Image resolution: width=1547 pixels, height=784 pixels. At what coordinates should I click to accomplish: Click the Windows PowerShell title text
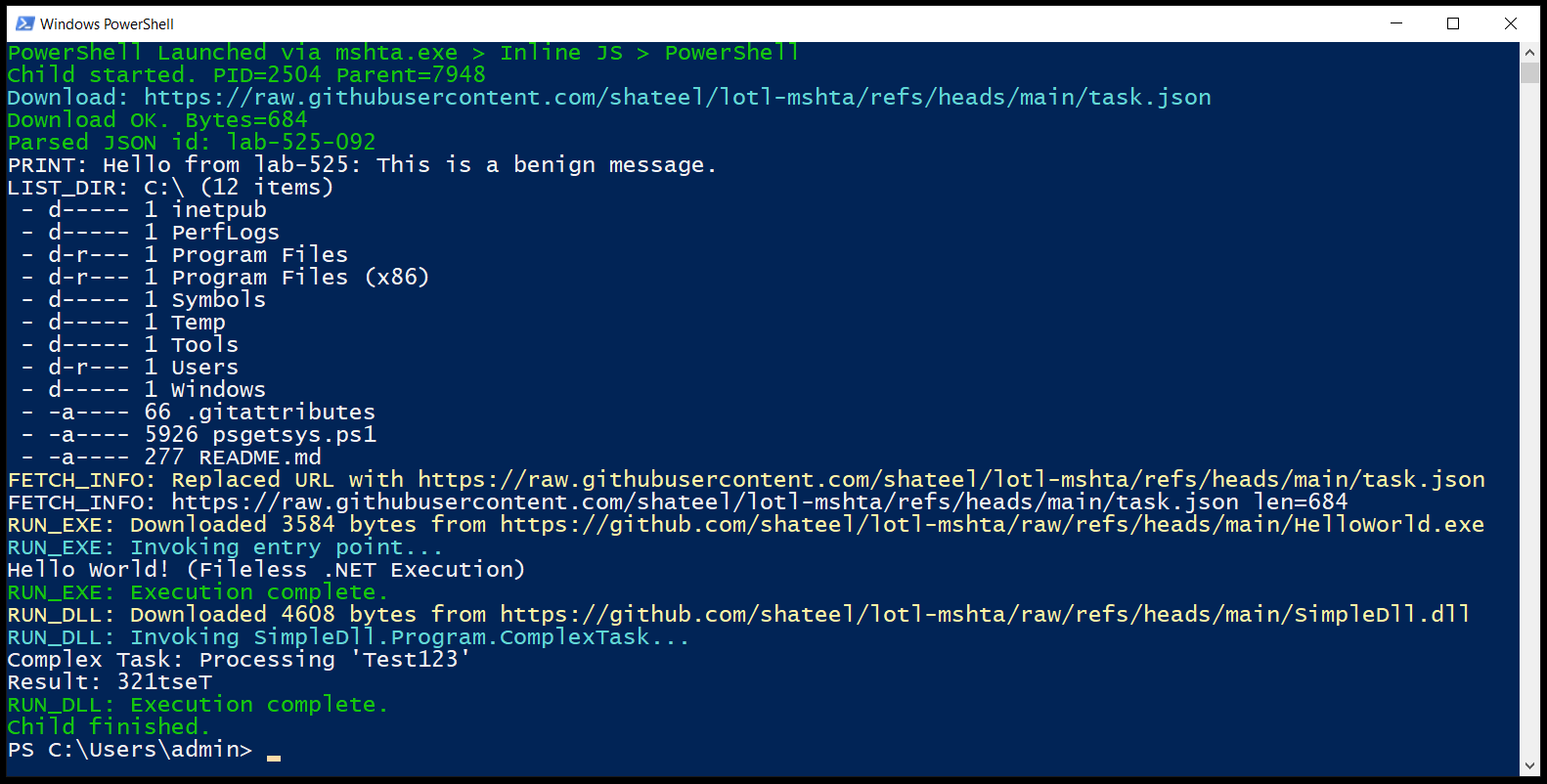click(x=107, y=23)
